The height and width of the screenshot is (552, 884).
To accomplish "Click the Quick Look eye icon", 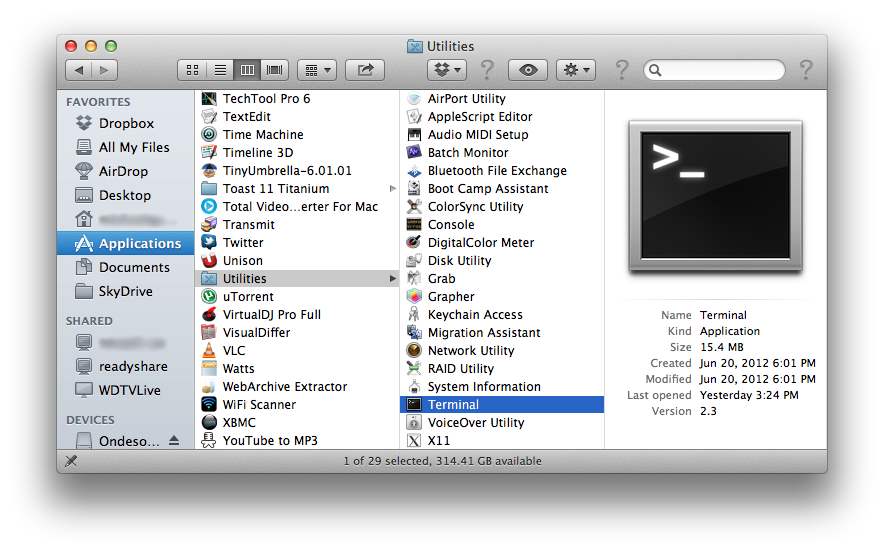I will [528, 70].
